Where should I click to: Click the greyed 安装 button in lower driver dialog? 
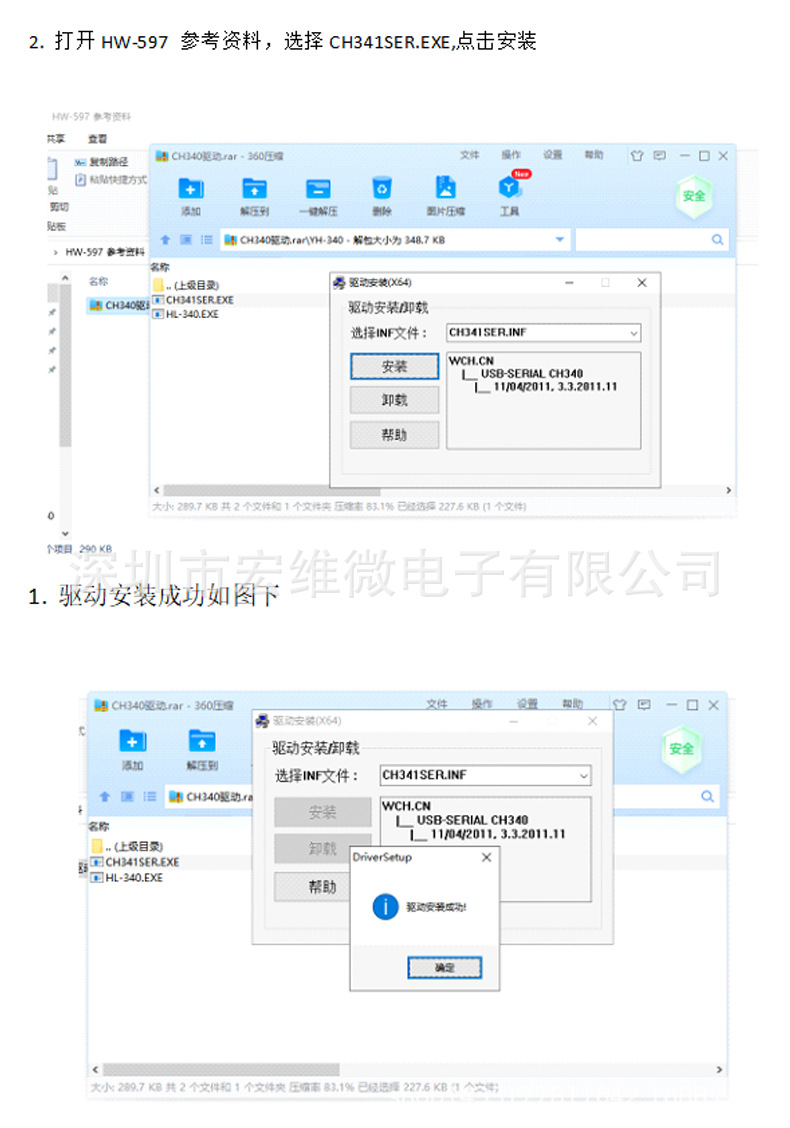coord(322,812)
